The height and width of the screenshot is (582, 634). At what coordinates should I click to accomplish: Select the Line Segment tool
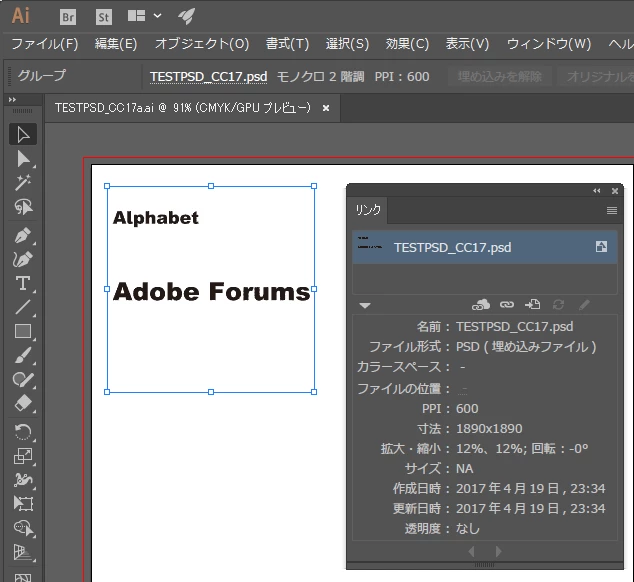(23, 307)
